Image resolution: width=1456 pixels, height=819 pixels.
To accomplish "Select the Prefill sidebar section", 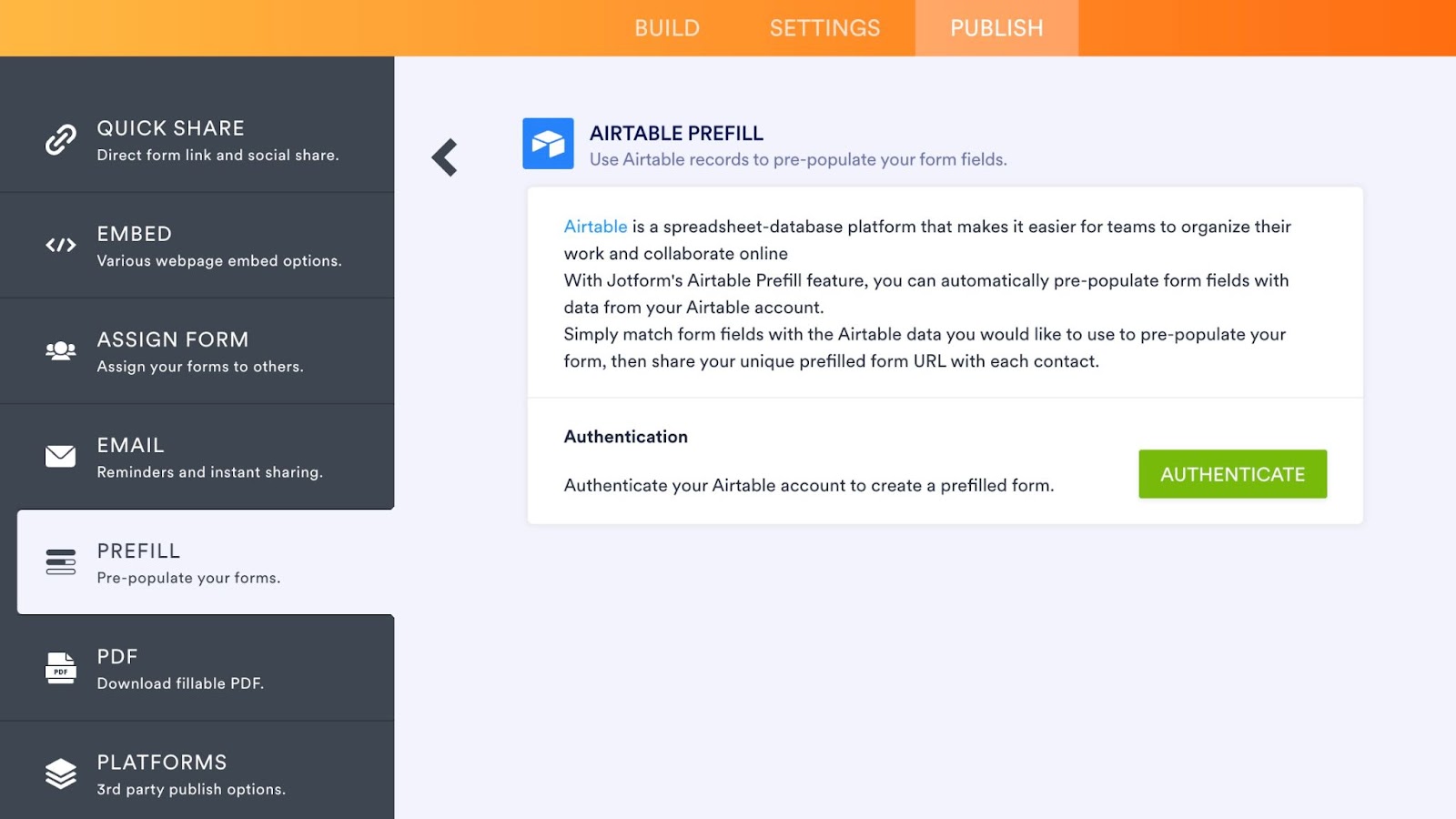I will 206,562.
